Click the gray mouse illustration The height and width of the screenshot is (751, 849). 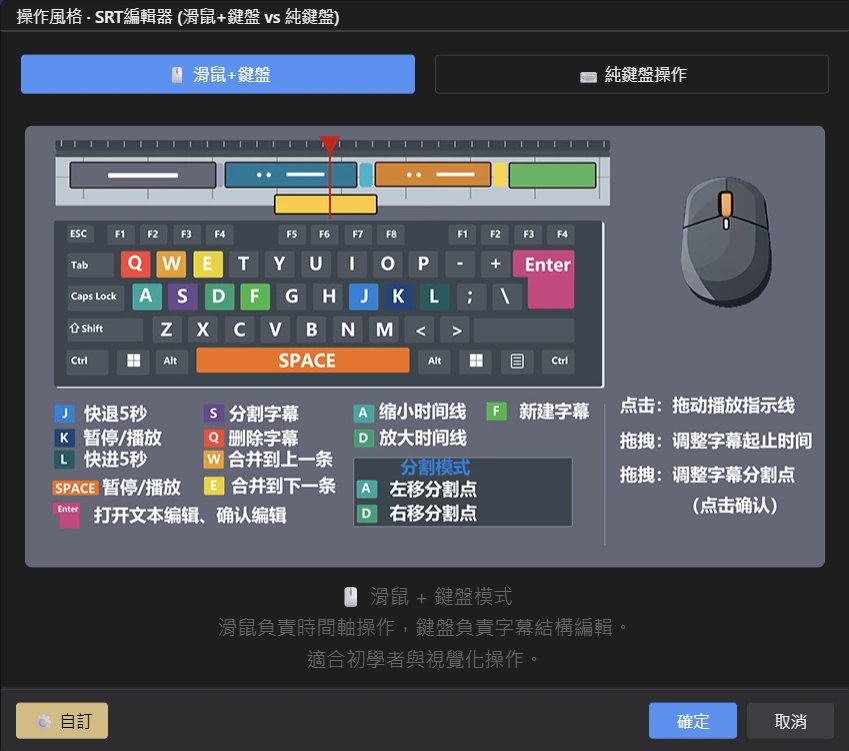click(726, 241)
